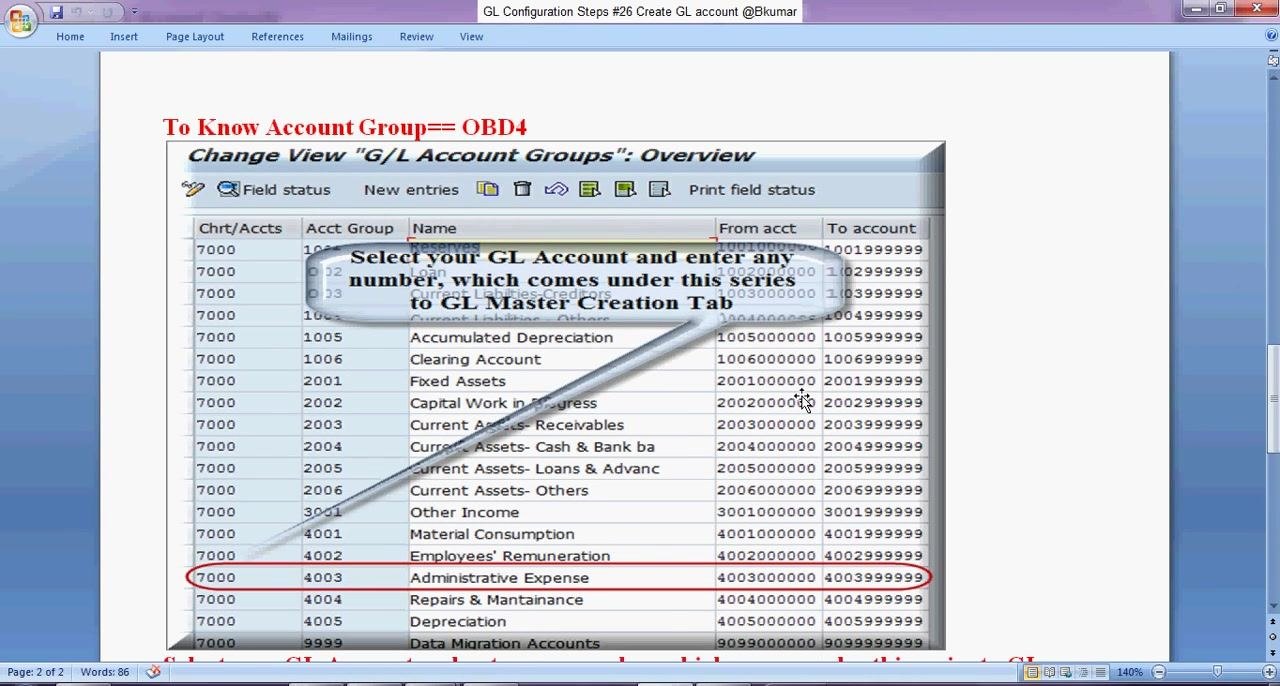The height and width of the screenshot is (686, 1280).
Task: Click the Field status magnifier icon
Action: 229,189
